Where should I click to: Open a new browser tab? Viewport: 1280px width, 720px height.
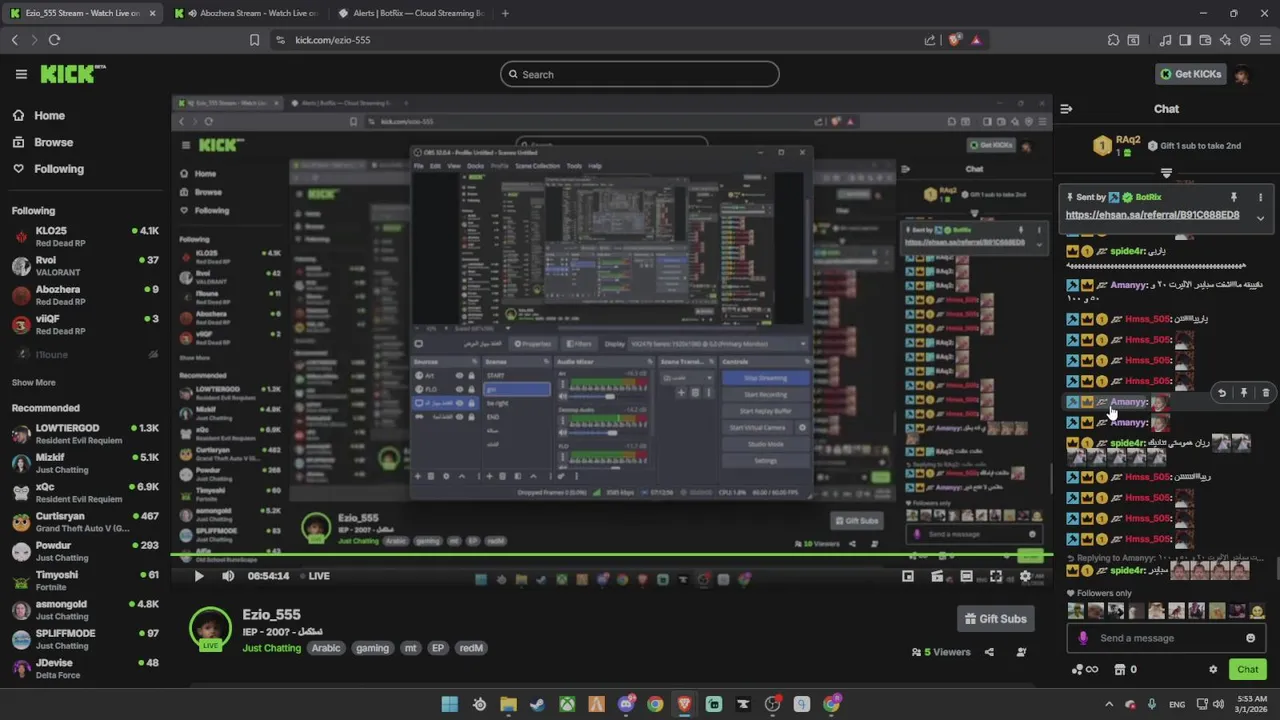tap(505, 13)
